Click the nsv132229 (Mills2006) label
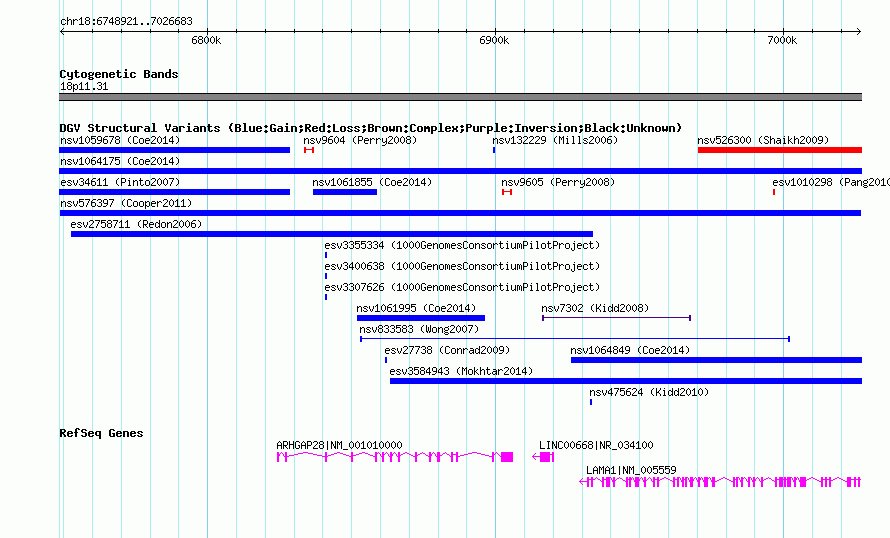Screen dimensions: 890x538 pyautogui.click(x=555, y=140)
